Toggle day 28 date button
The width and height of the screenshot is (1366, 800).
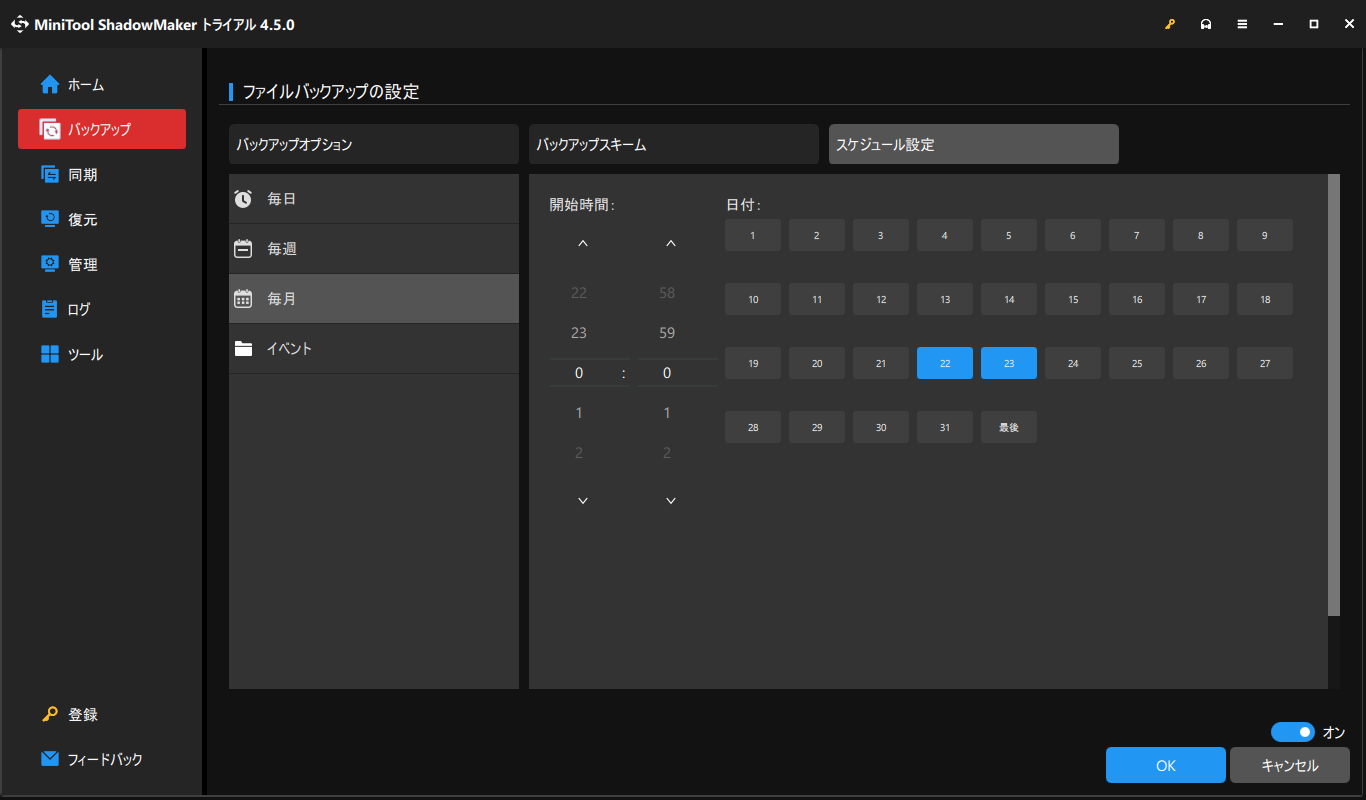(753, 427)
